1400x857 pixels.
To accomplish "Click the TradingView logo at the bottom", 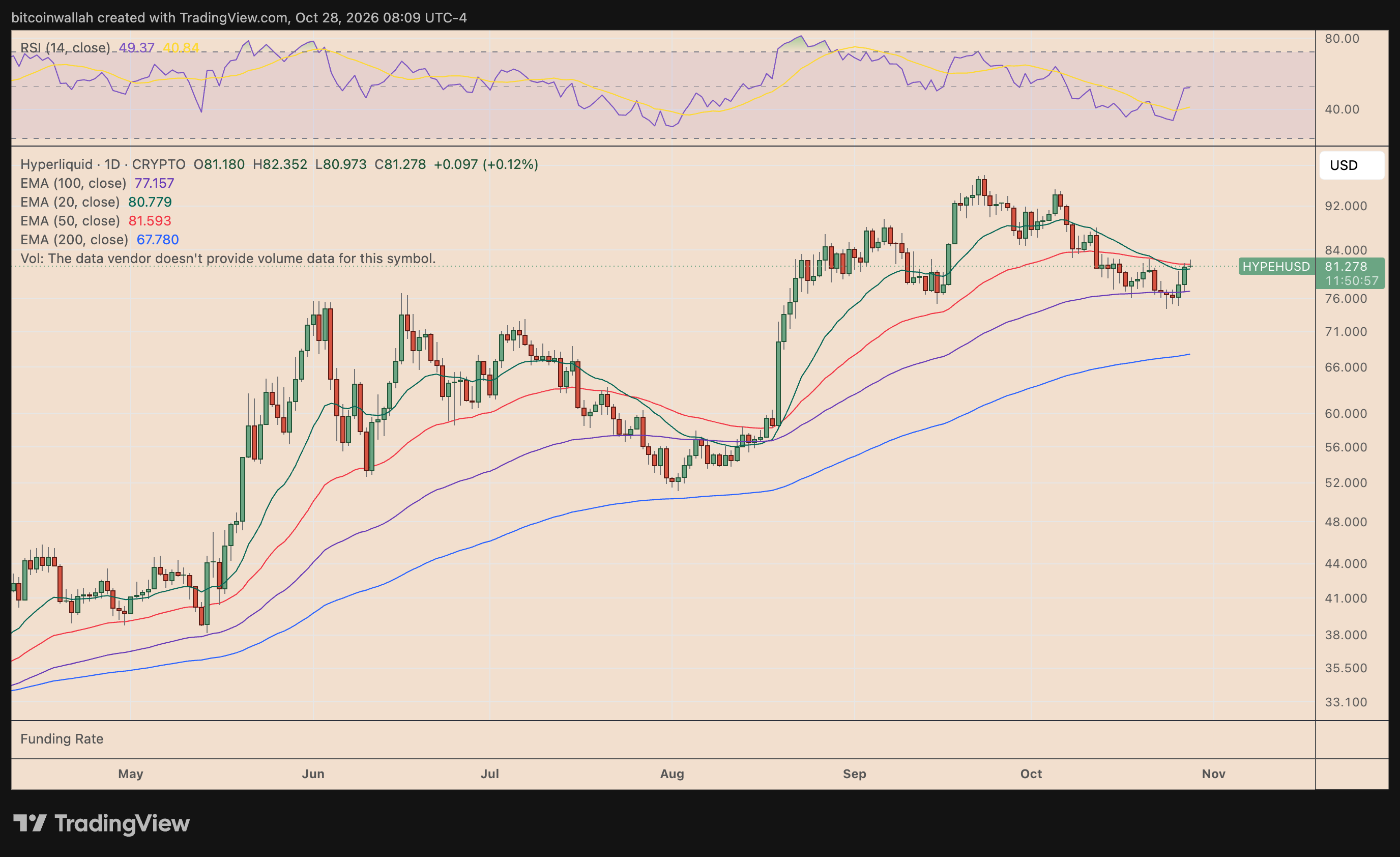I will 101,823.
